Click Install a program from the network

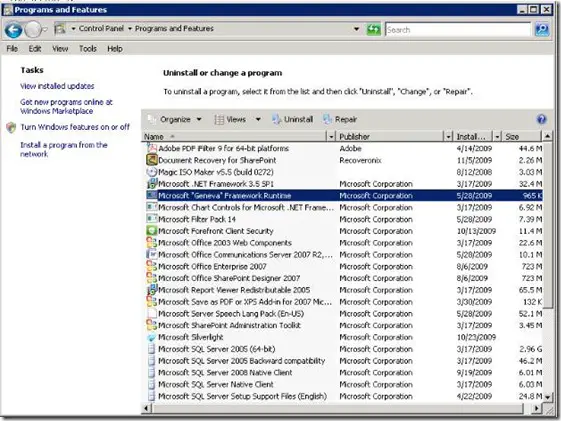click(64, 150)
